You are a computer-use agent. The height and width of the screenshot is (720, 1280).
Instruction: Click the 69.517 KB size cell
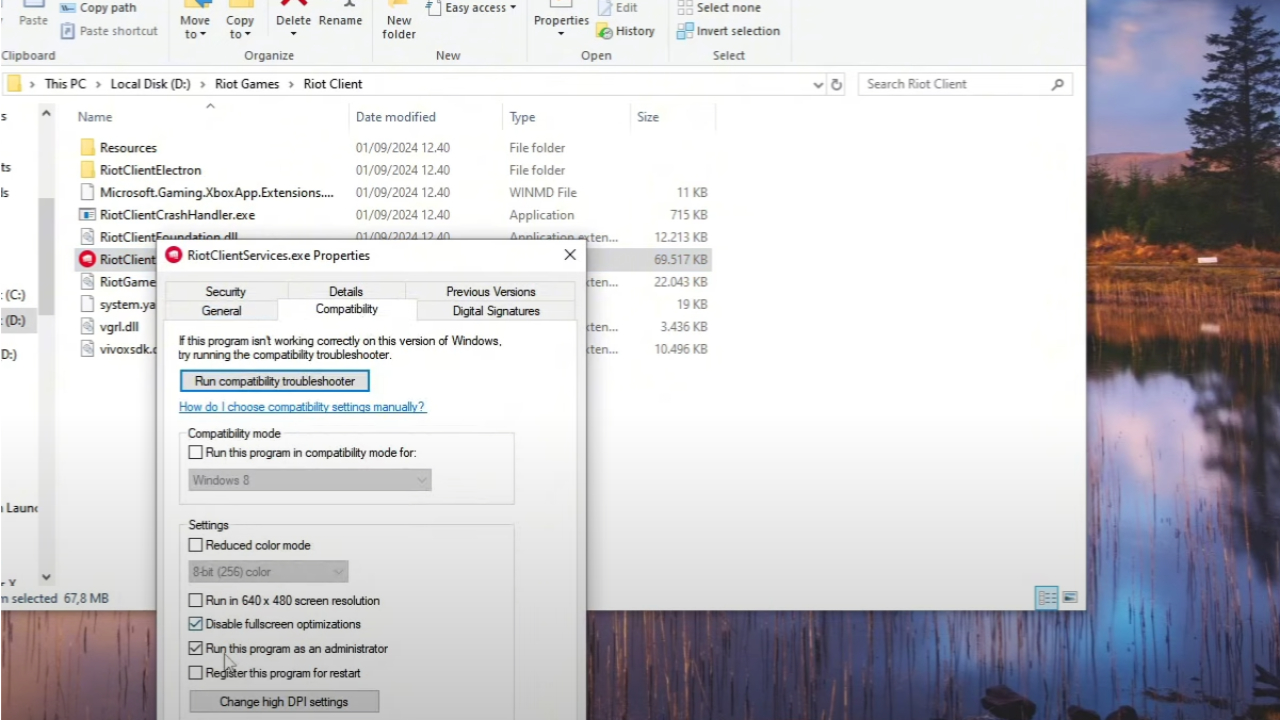tap(681, 259)
